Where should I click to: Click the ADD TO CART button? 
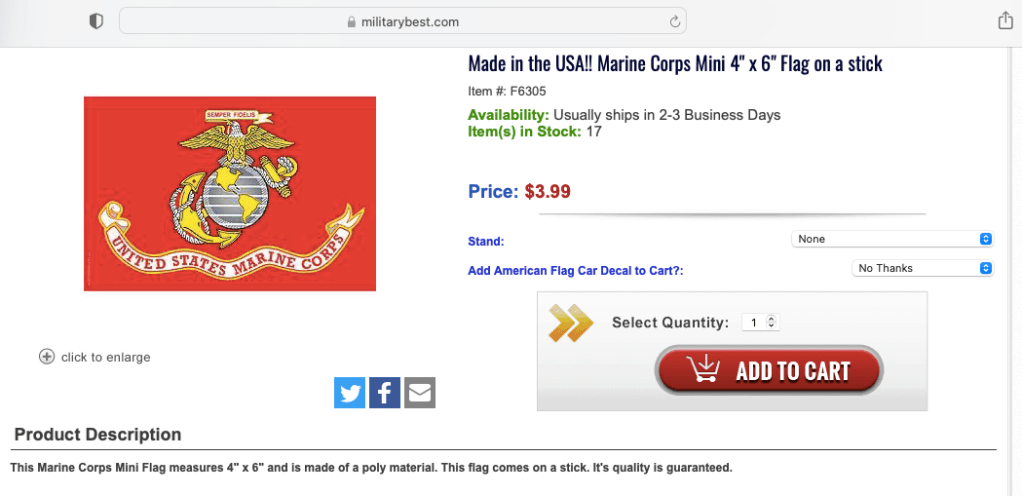pos(769,370)
